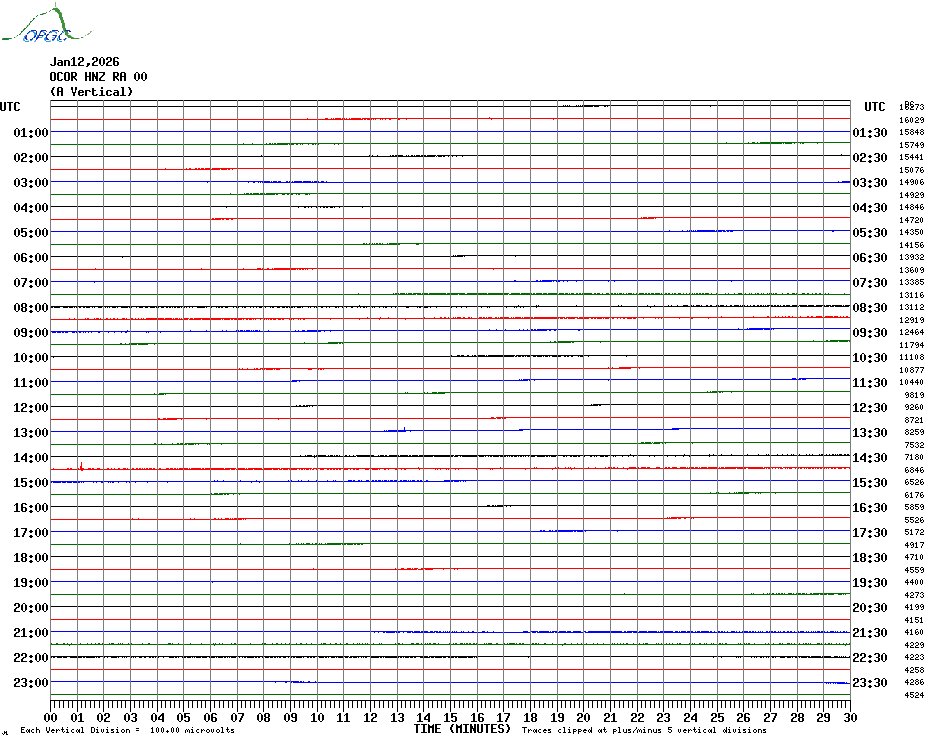Screen dimensions: 930x744
Task: Click minute 15 on the time axis
Action: click(450, 718)
